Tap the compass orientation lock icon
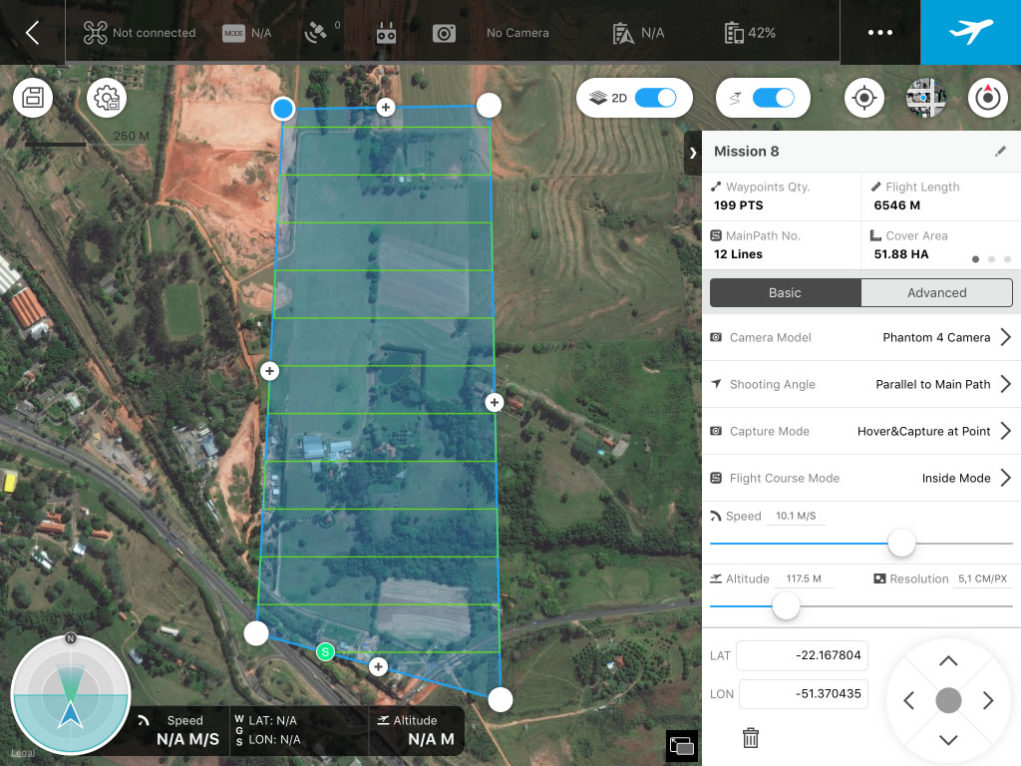 point(988,98)
